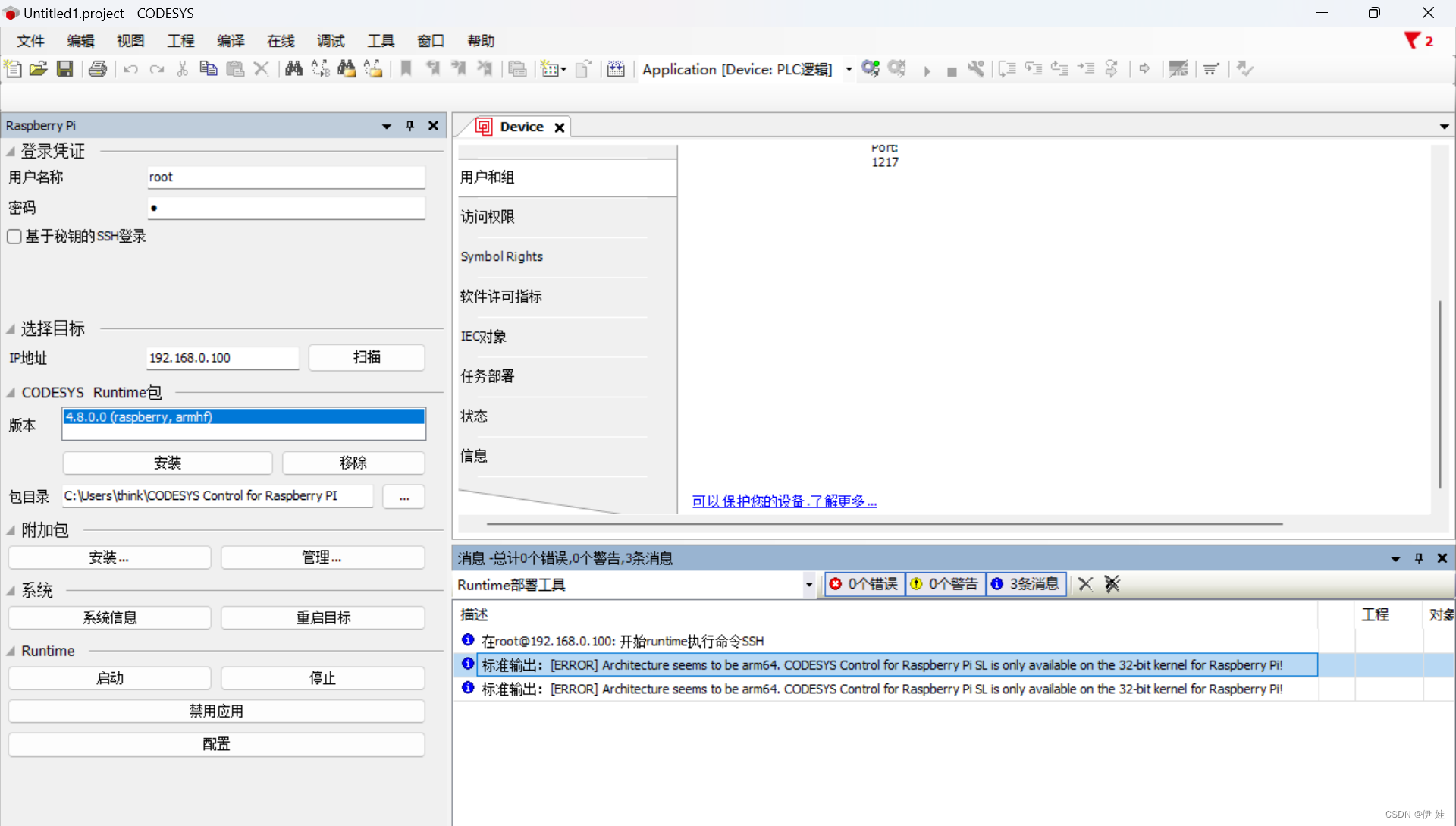1456x826 pixels.
Task: Open the wrench tools toolbar icon
Action: [977, 69]
